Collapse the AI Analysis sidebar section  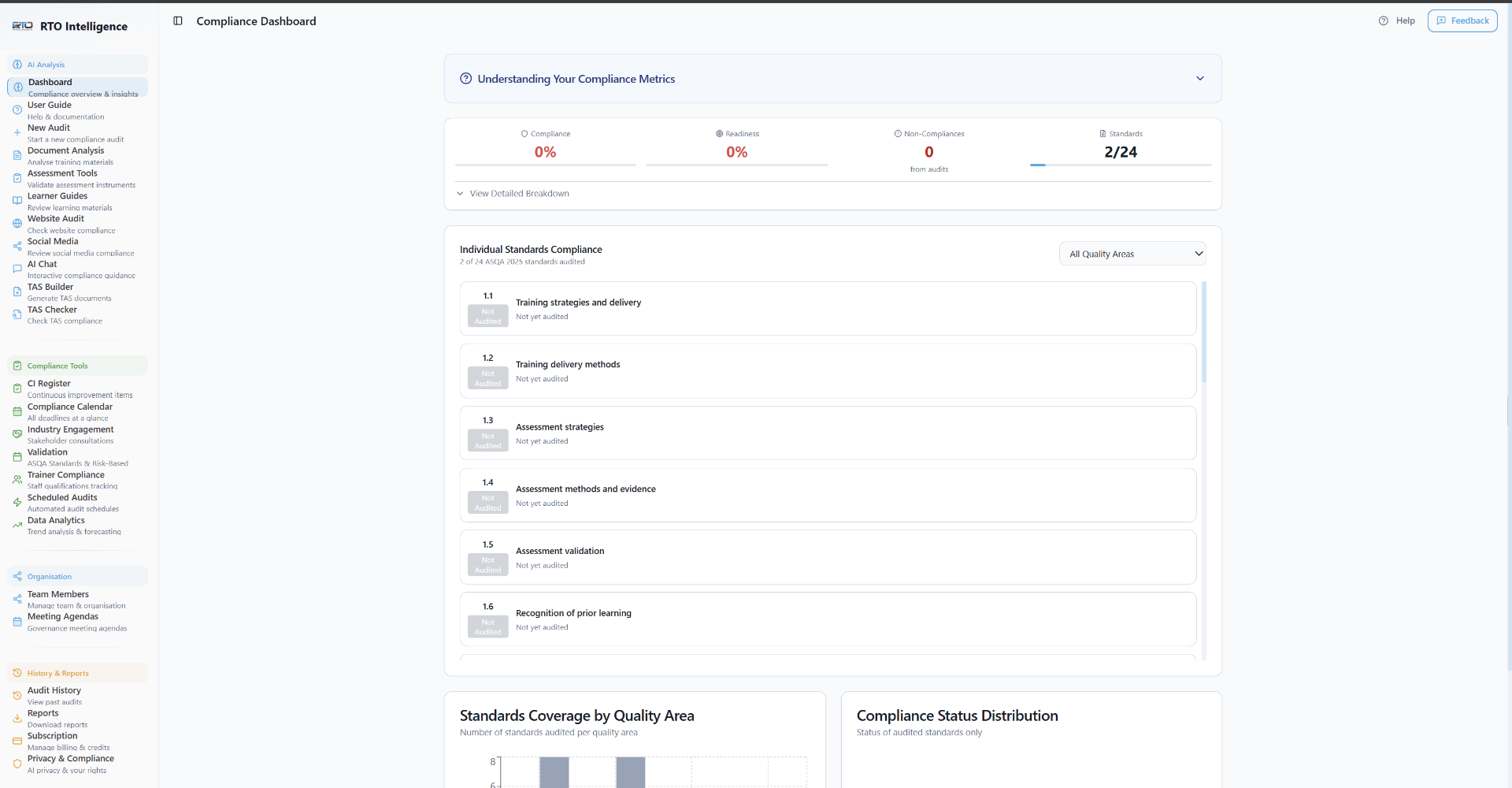tap(77, 65)
